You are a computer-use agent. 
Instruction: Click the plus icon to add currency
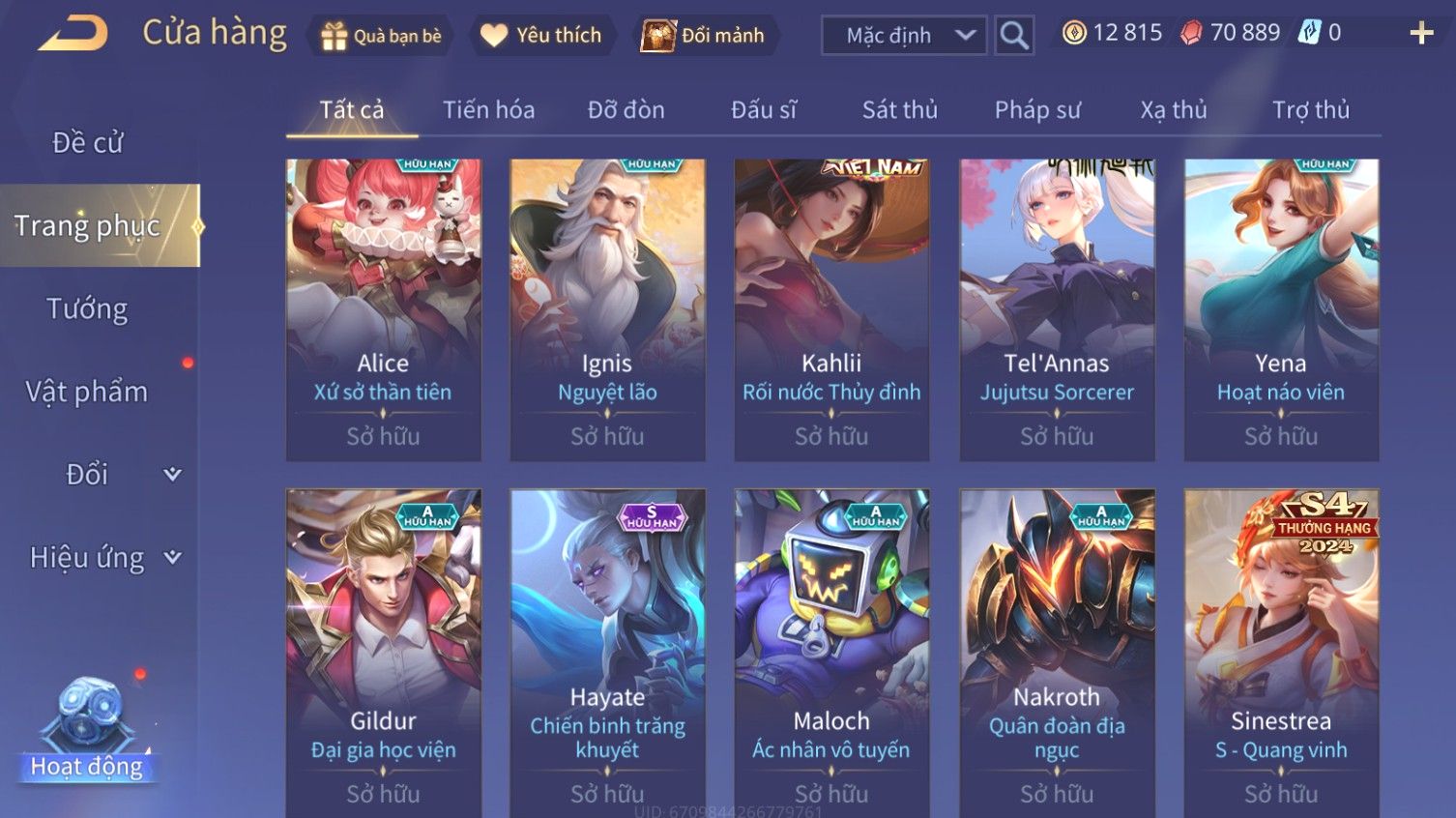(1421, 34)
